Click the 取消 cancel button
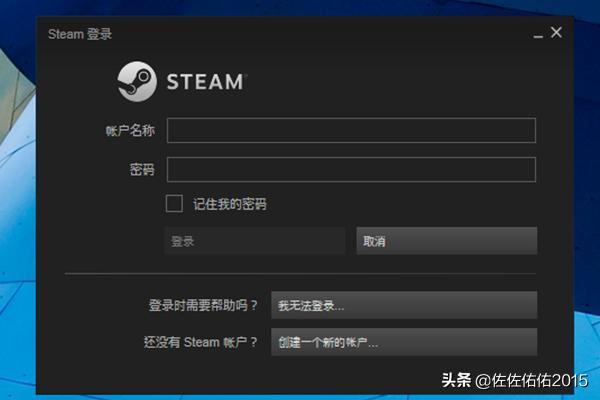The width and height of the screenshot is (600, 400). [x=447, y=241]
